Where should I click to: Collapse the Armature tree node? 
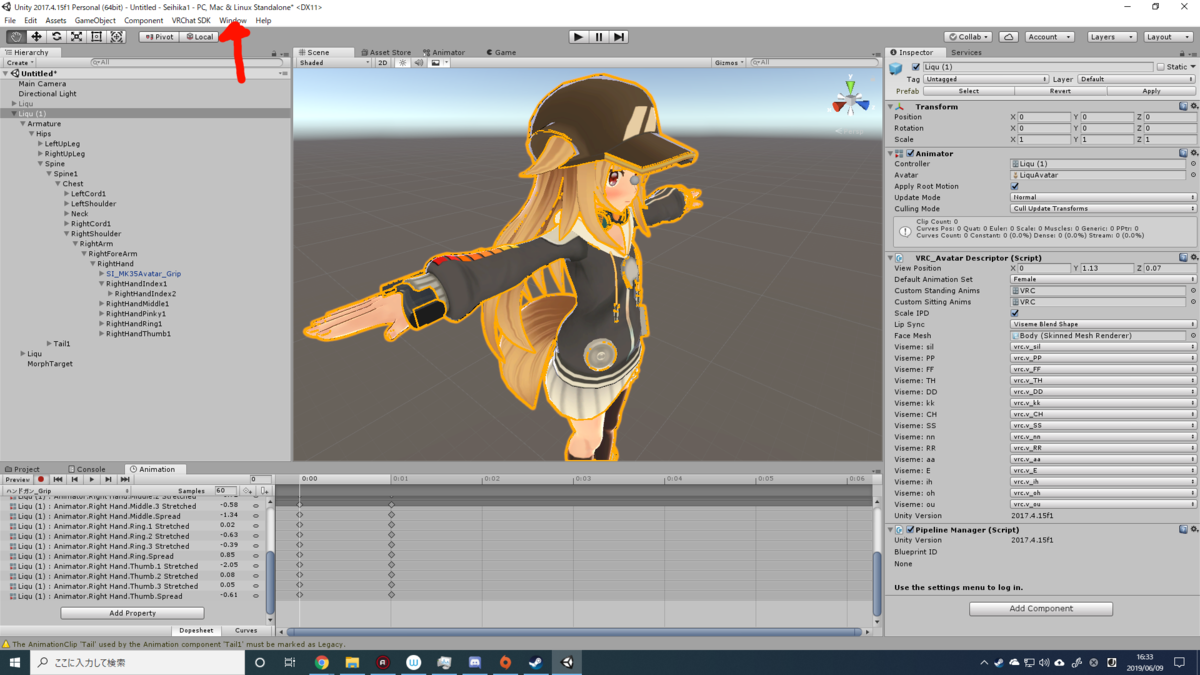tap(22, 124)
